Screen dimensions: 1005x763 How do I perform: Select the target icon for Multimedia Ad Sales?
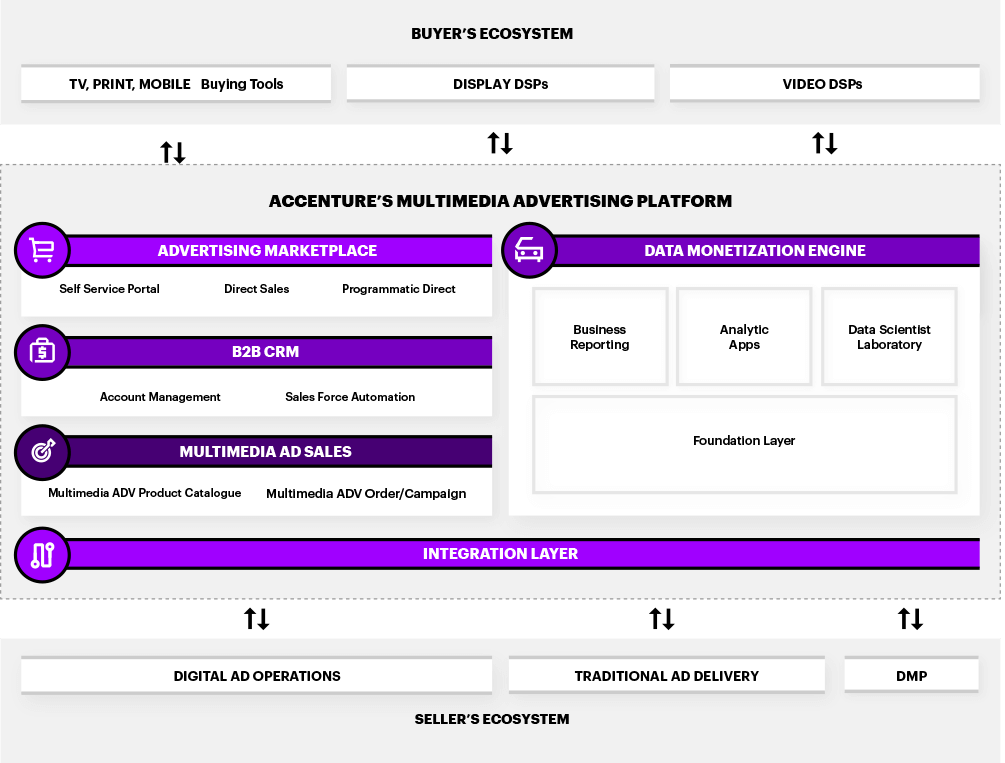[41, 452]
